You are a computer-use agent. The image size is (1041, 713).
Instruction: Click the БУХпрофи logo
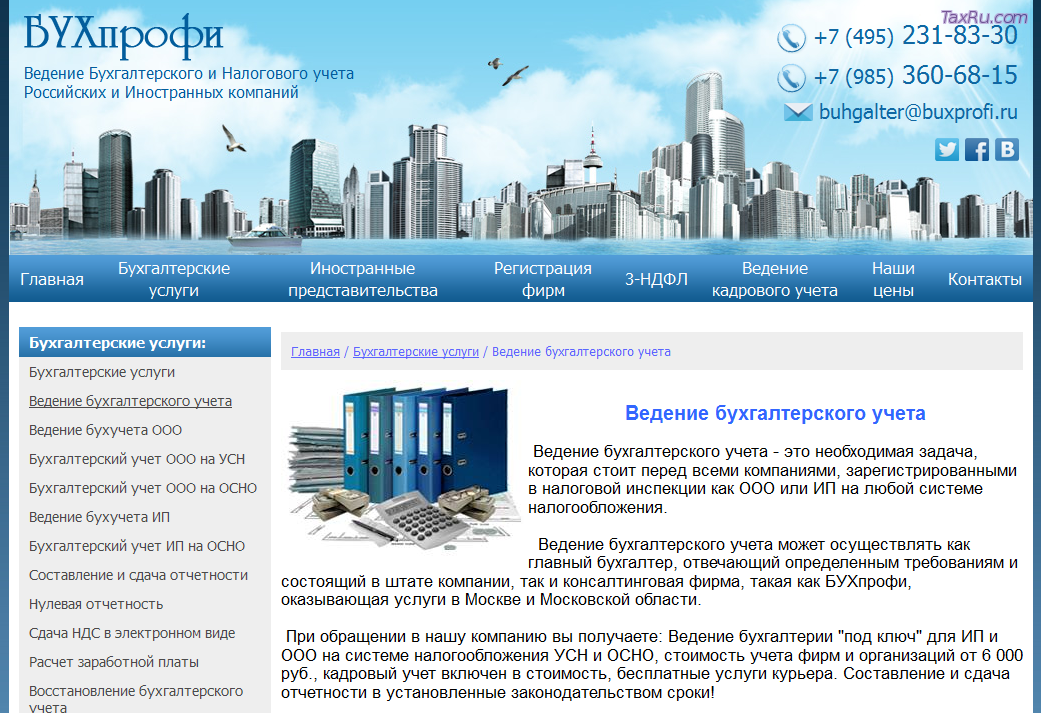pyautogui.click(x=122, y=34)
